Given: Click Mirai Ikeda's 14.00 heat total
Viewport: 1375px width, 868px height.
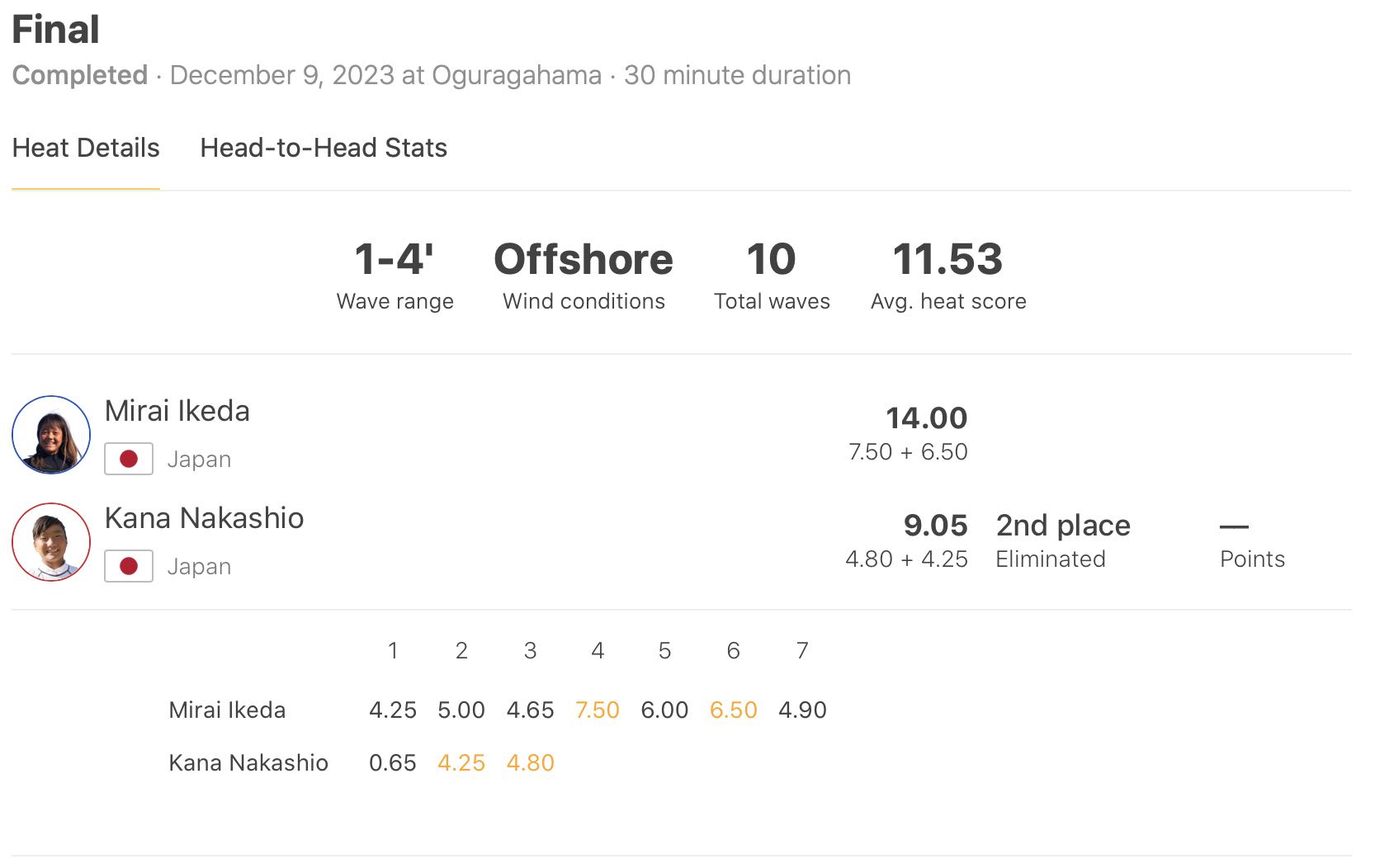Looking at the screenshot, I should 926,418.
